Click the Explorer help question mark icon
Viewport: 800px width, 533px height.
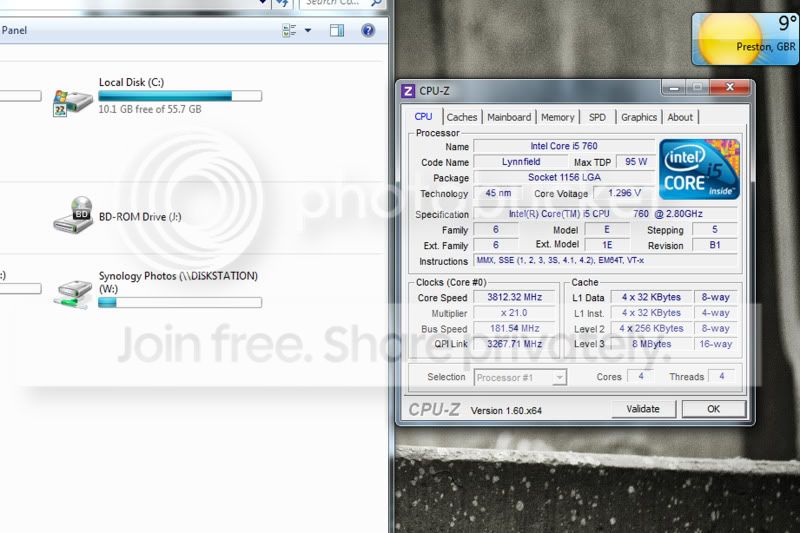[x=368, y=30]
